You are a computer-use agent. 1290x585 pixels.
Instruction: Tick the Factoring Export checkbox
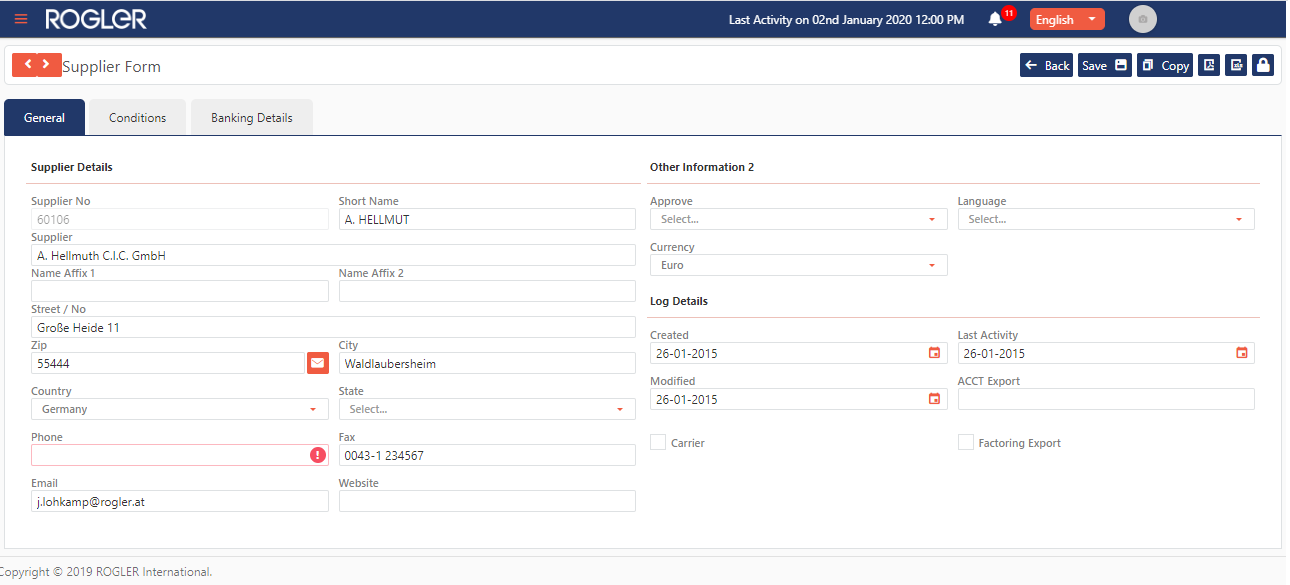[x=965, y=442]
